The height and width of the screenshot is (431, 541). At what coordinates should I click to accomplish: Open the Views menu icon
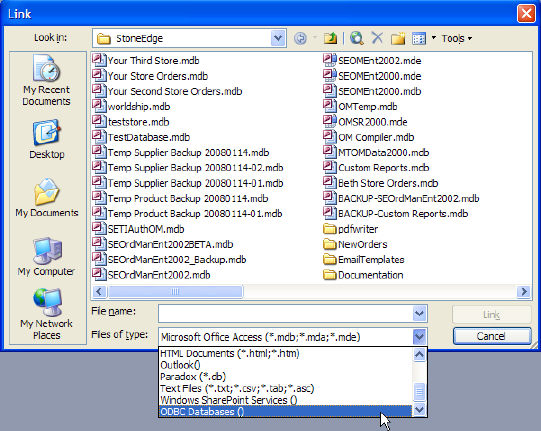coord(419,38)
